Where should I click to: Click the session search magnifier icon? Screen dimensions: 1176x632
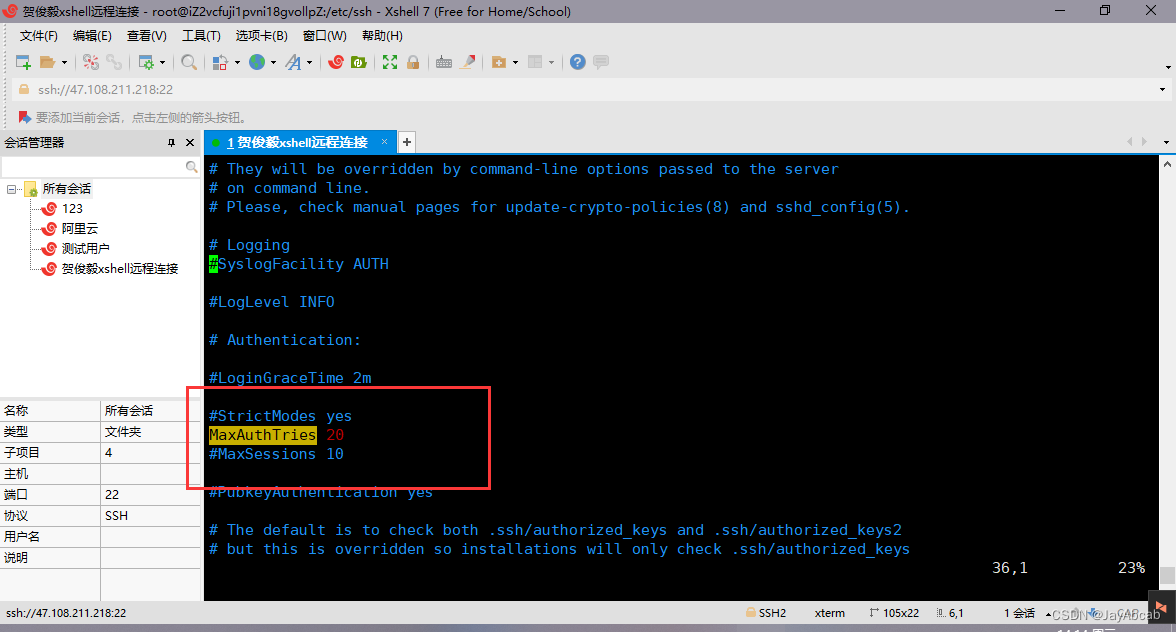tap(191, 167)
